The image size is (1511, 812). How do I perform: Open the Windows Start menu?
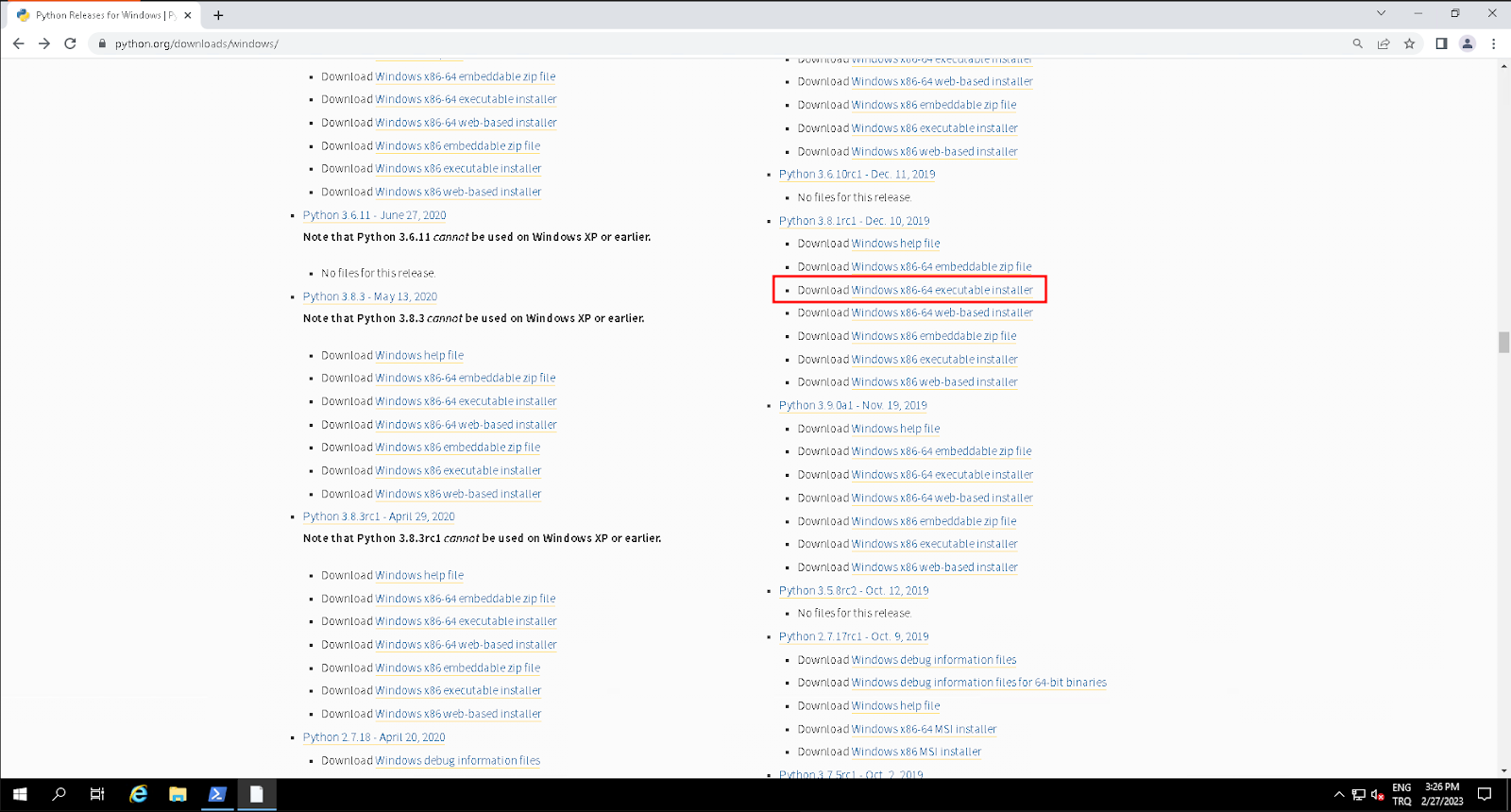[x=20, y=794]
